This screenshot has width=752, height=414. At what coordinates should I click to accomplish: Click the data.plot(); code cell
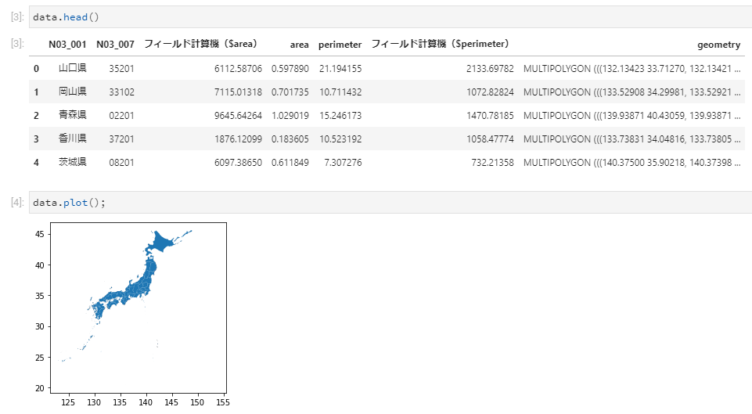pos(390,202)
